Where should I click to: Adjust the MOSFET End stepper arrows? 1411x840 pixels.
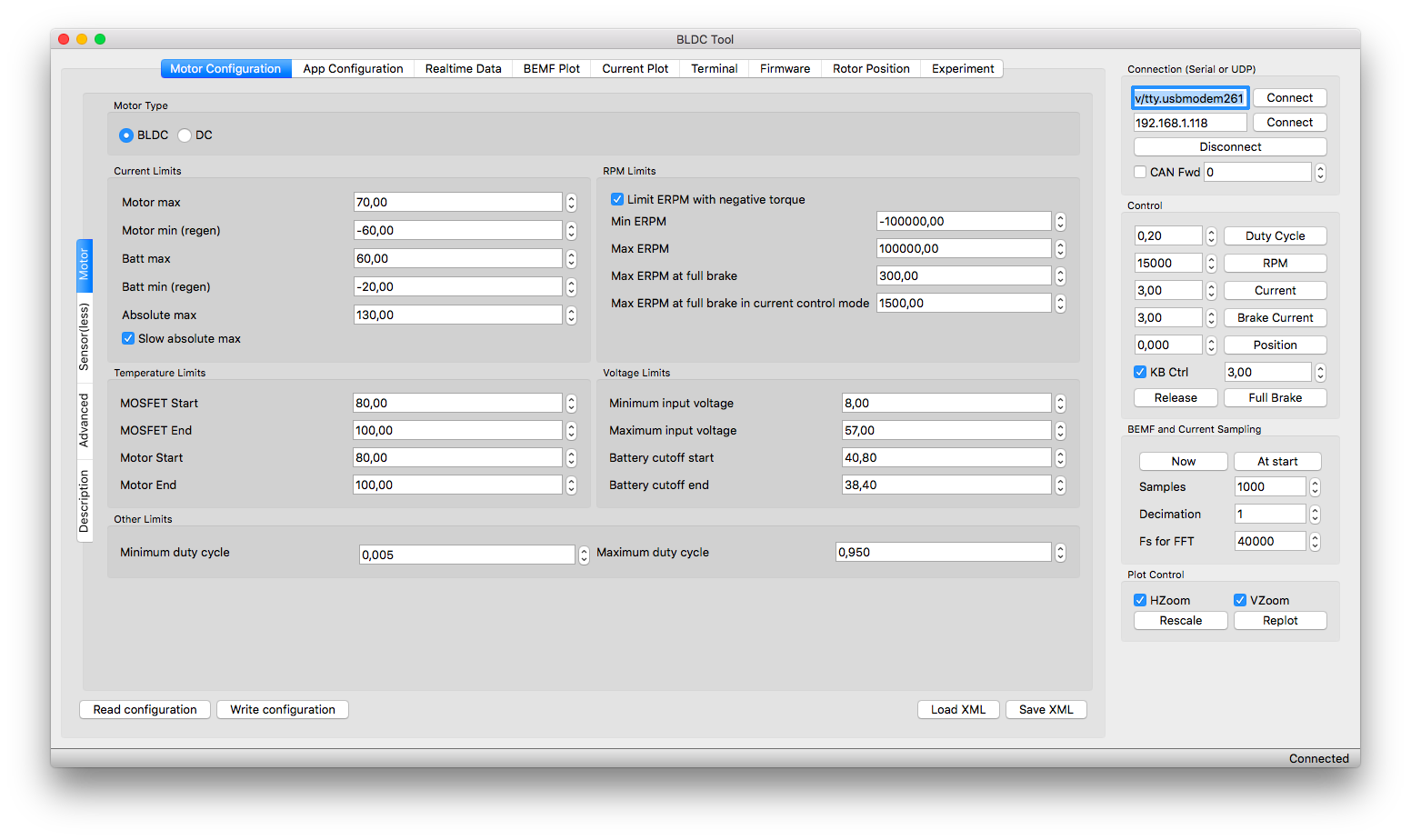571,431
